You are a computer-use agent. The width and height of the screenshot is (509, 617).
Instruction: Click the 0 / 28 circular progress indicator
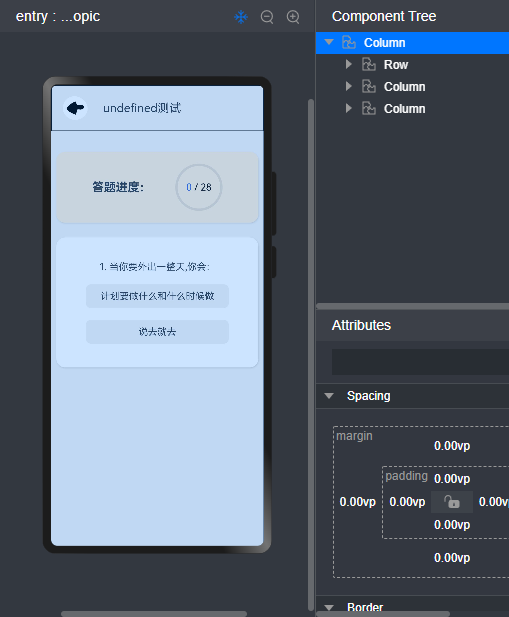(199, 187)
